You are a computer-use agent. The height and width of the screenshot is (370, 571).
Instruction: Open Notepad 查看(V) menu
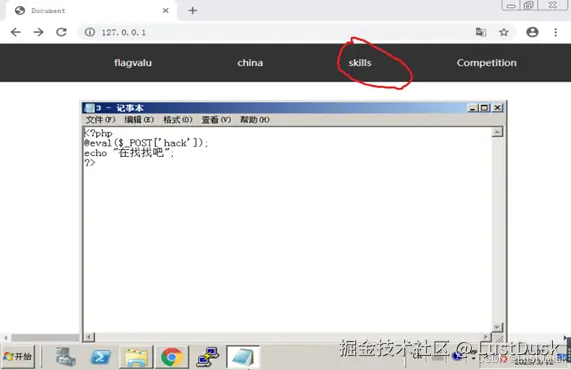click(x=216, y=119)
